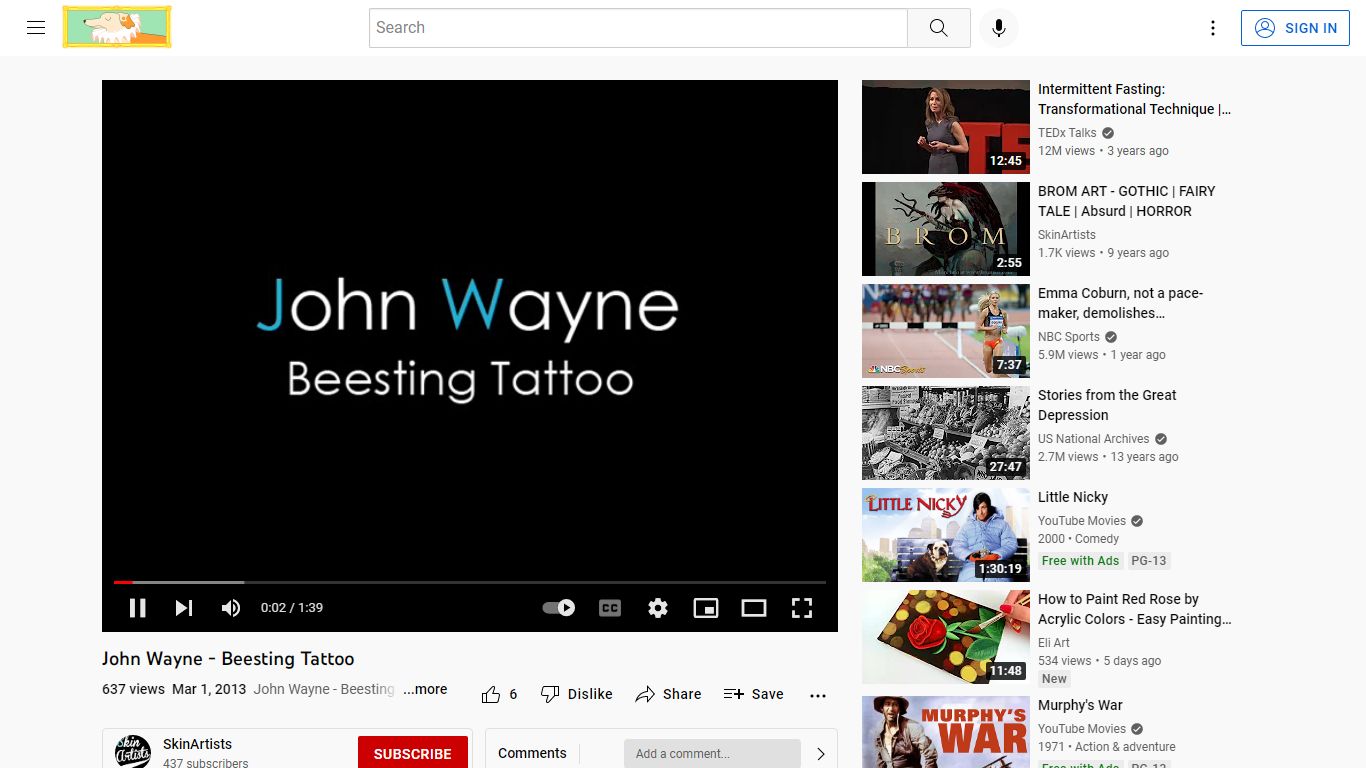Screen dimensions: 1366x768
Task: Click the video title 'John Wayne - Beesting Tattoo'
Action: point(228,659)
